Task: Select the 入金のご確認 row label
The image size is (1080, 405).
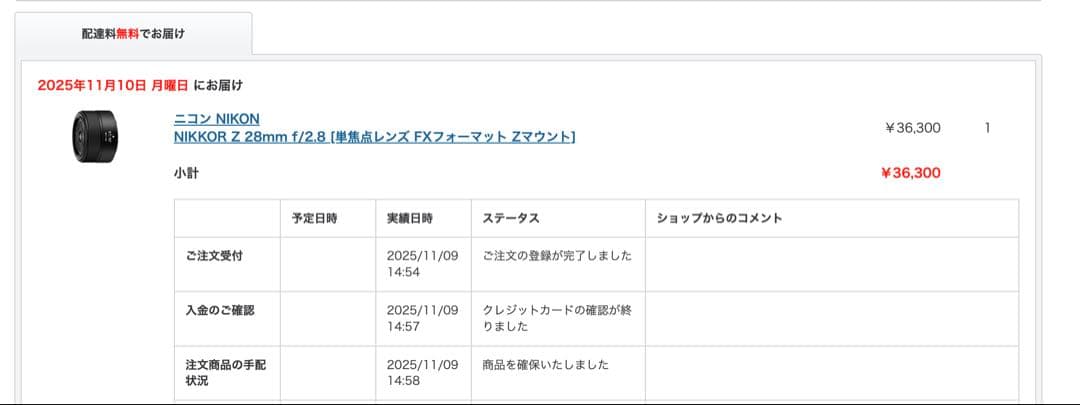Action: coord(213,310)
